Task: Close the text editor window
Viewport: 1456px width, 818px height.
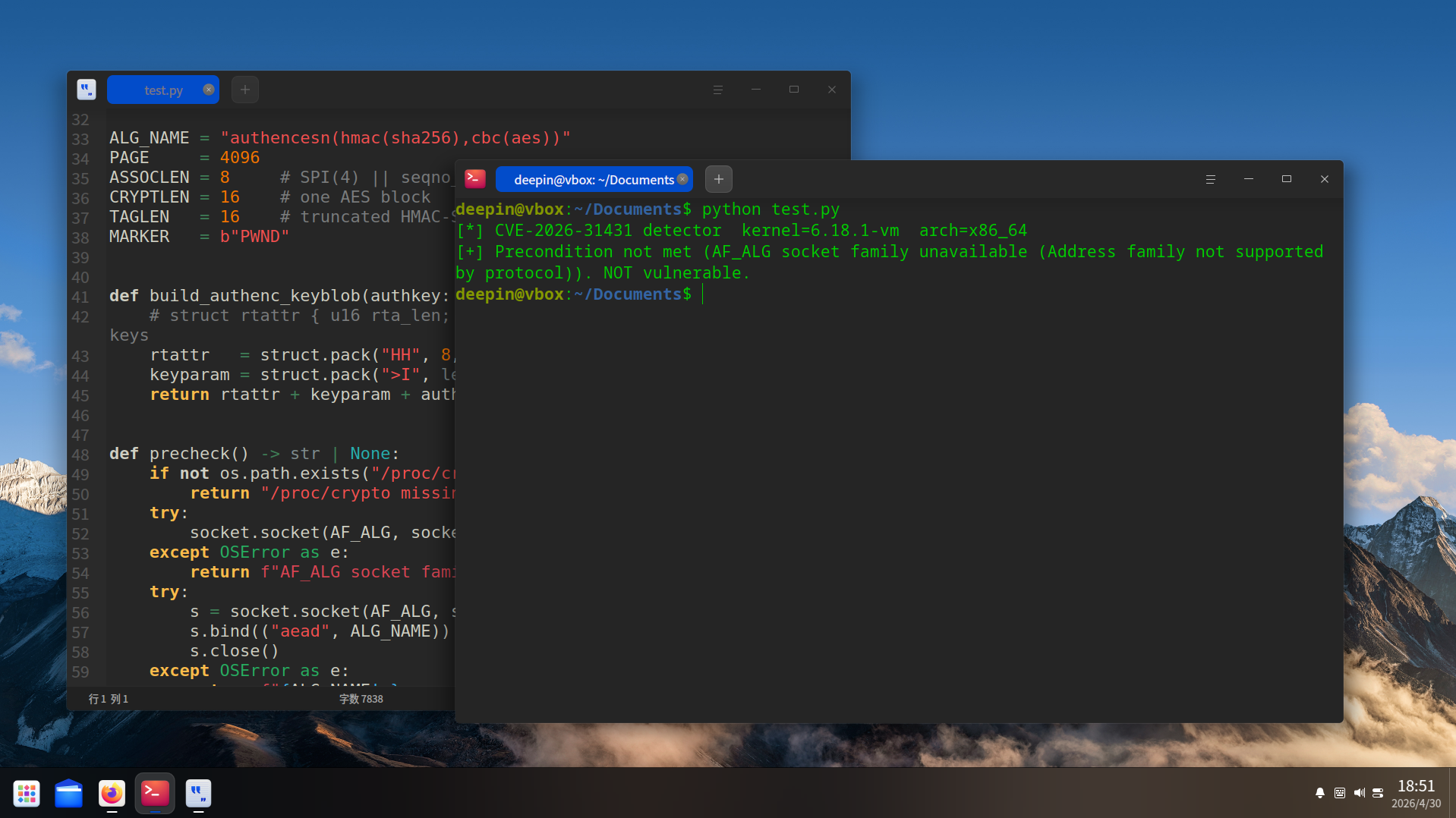Action: coord(832,90)
